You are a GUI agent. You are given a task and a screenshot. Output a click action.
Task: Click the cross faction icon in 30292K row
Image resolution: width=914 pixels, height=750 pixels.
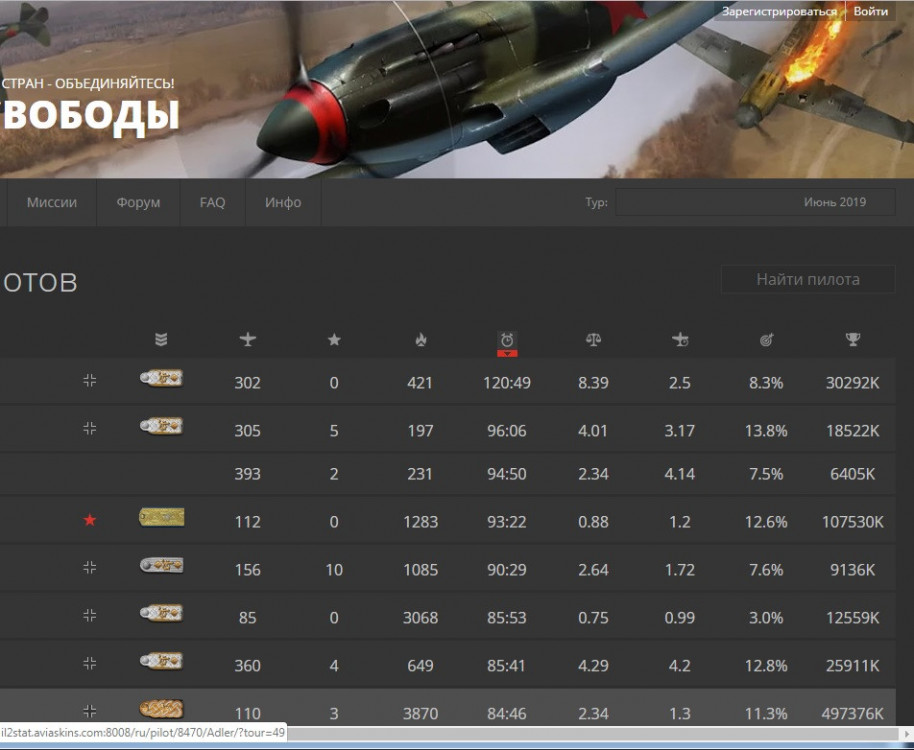89,381
